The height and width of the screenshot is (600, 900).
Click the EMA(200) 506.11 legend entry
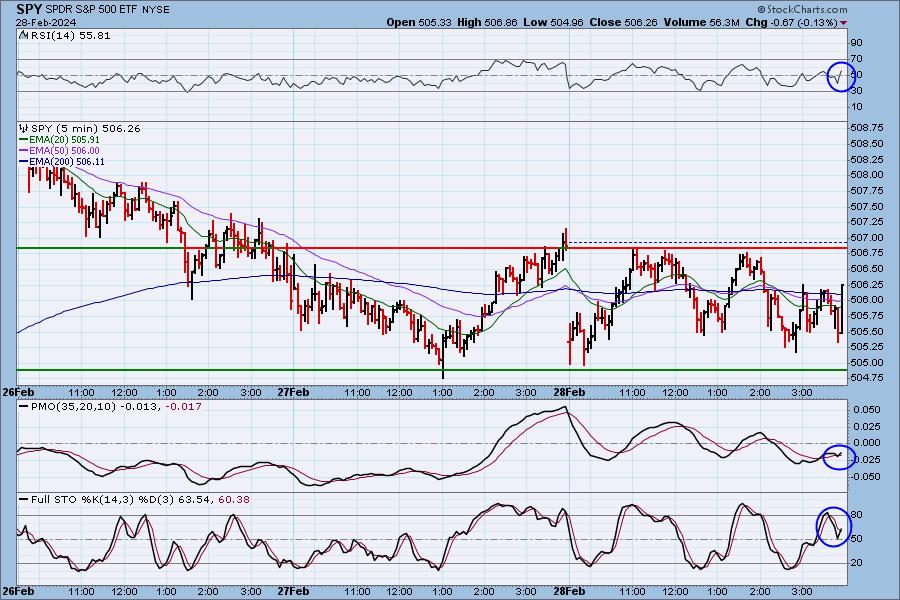67,162
